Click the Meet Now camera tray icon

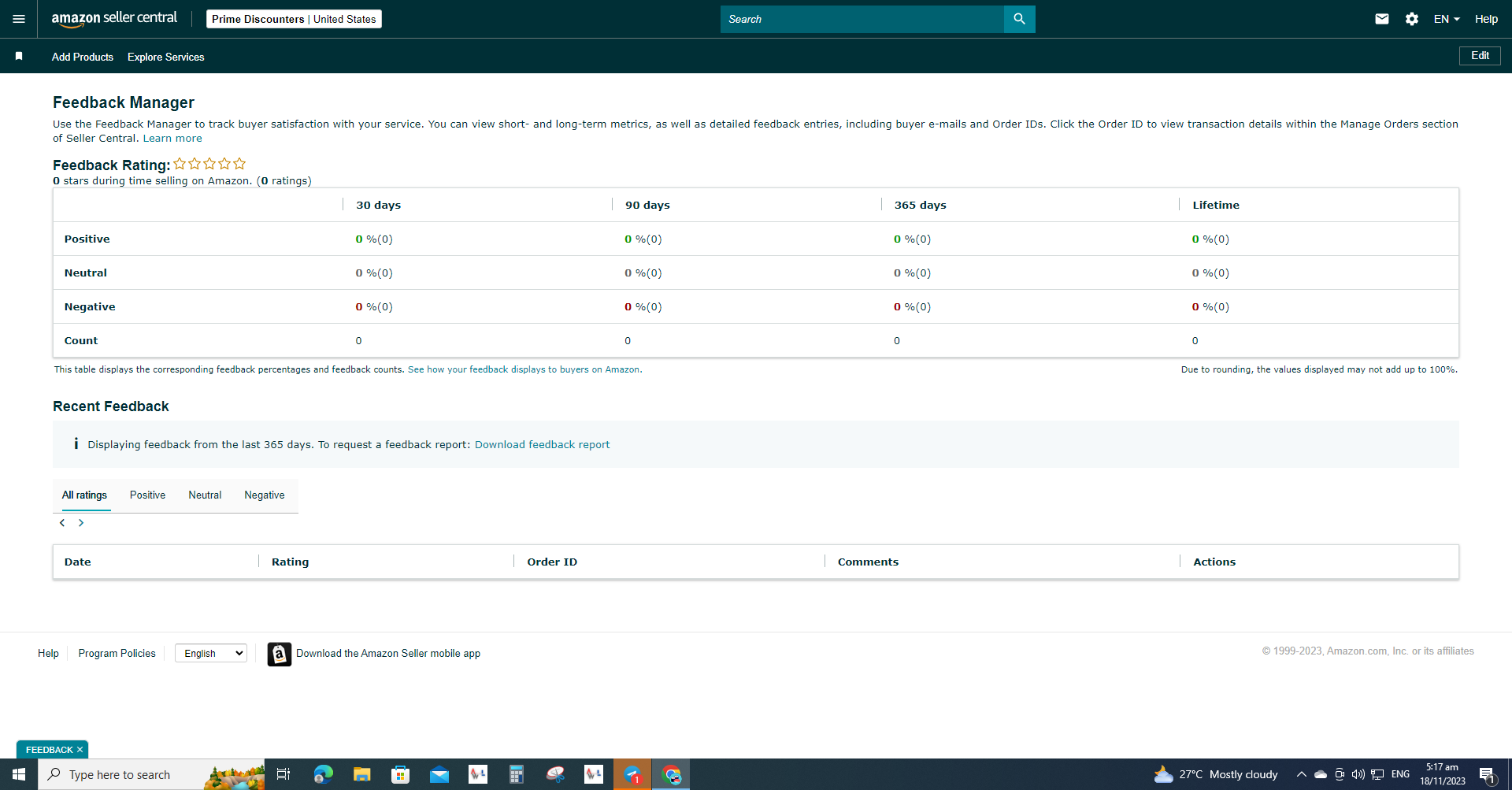[x=1340, y=774]
